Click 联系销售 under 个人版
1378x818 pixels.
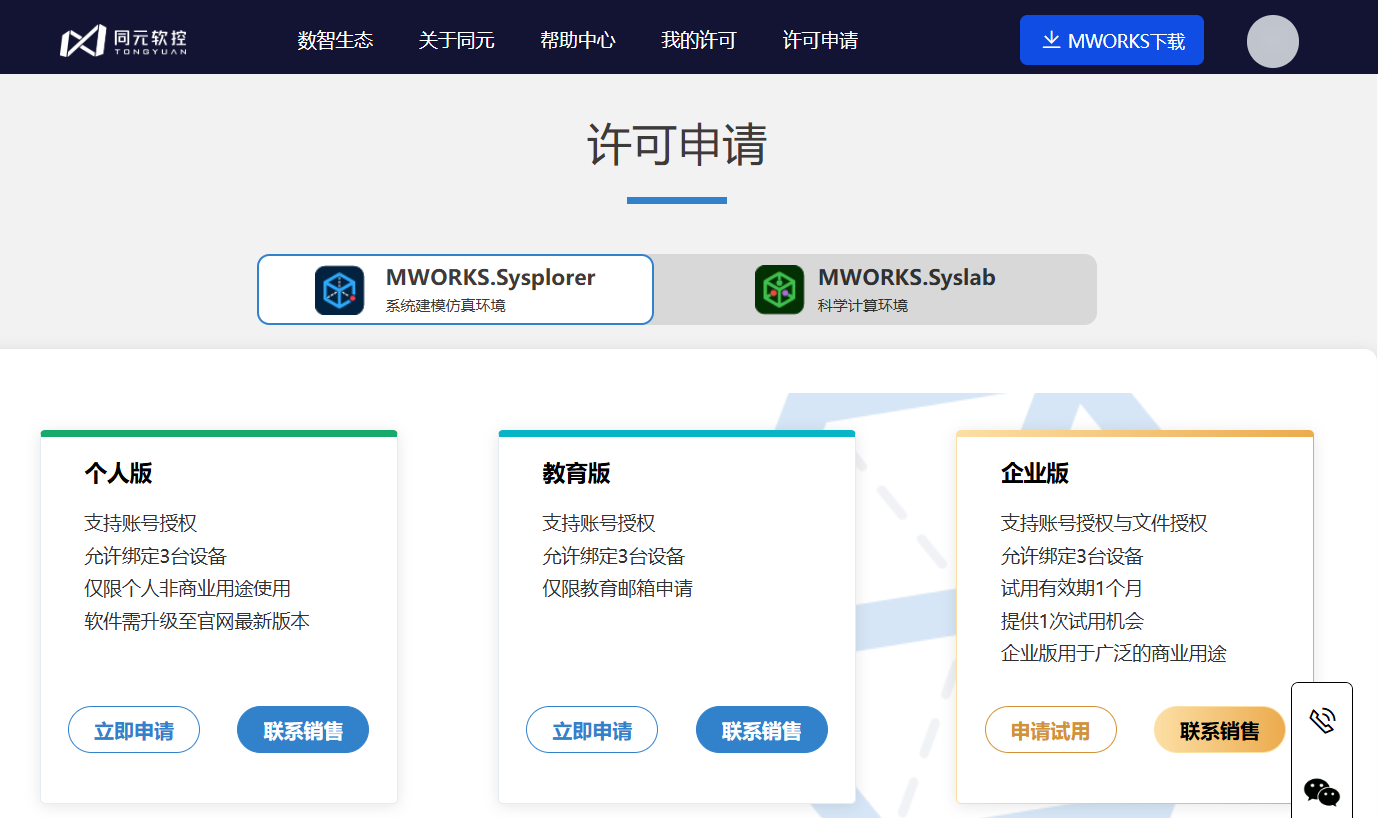[x=303, y=730]
